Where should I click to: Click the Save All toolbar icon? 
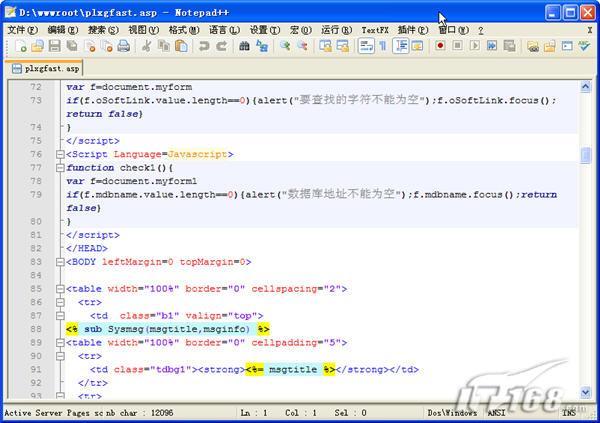pyautogui.click(x=72, y=46)
